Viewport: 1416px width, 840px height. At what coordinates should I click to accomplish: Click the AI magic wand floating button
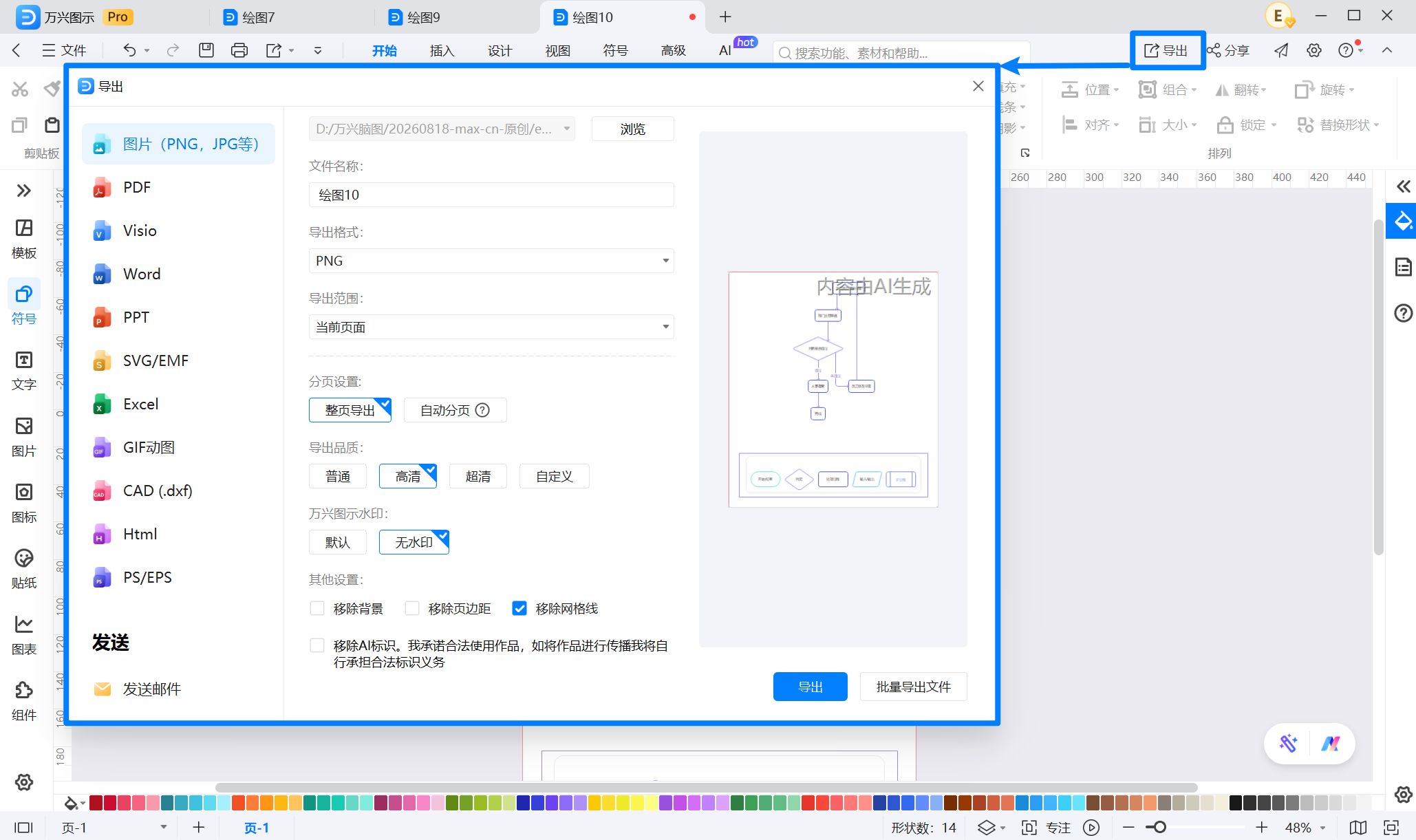(x=1288, y=743)
